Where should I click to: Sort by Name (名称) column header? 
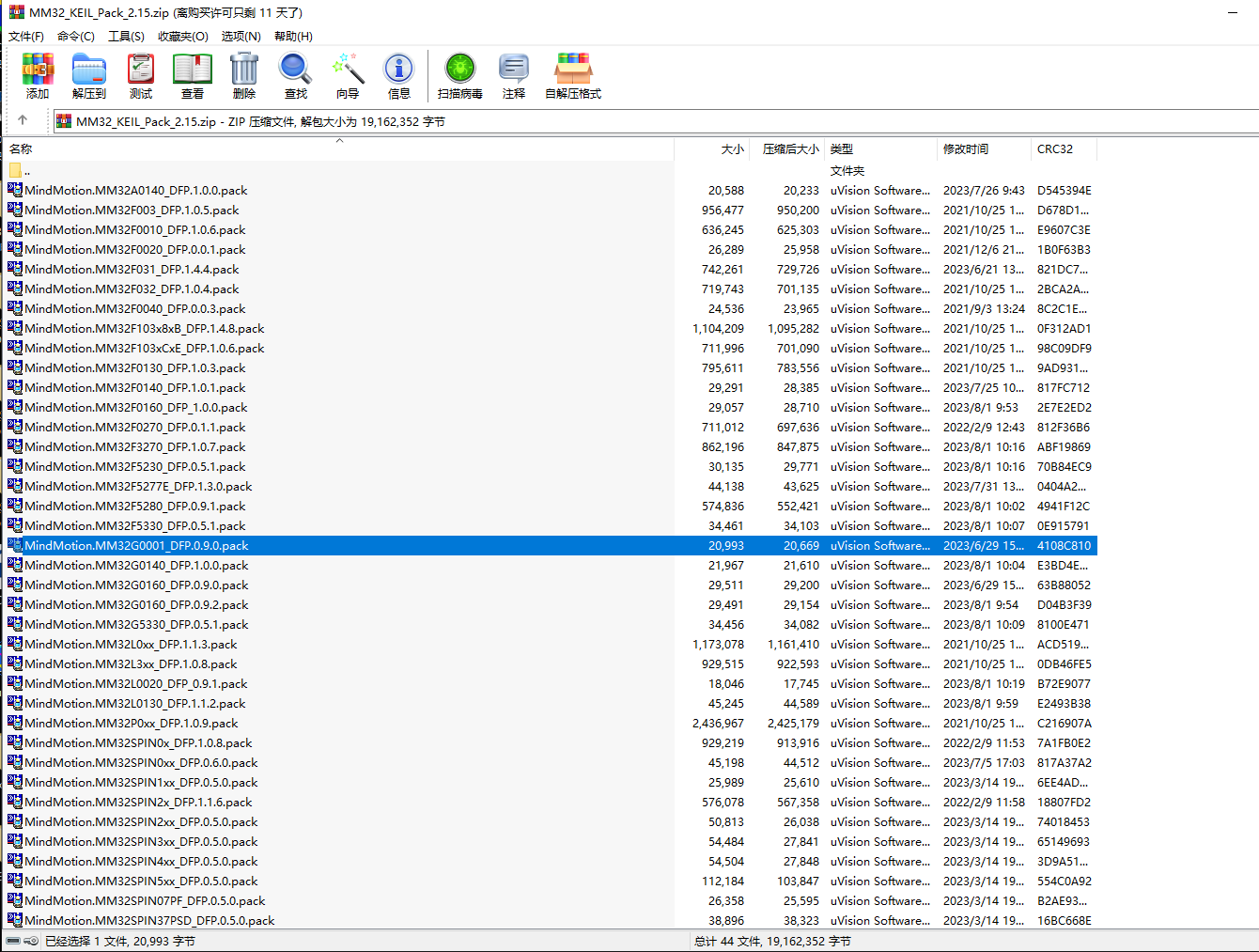[x=21, y=149]
